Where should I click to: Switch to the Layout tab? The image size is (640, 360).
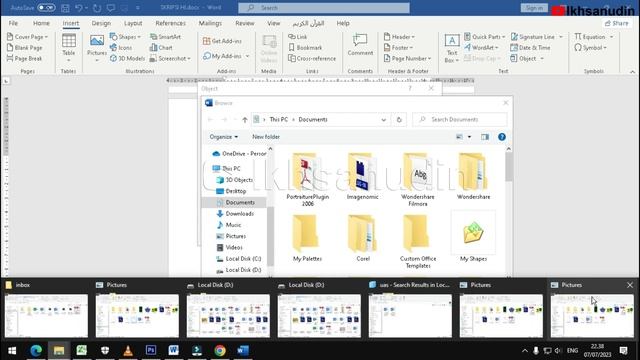click(x=133, y=23)
